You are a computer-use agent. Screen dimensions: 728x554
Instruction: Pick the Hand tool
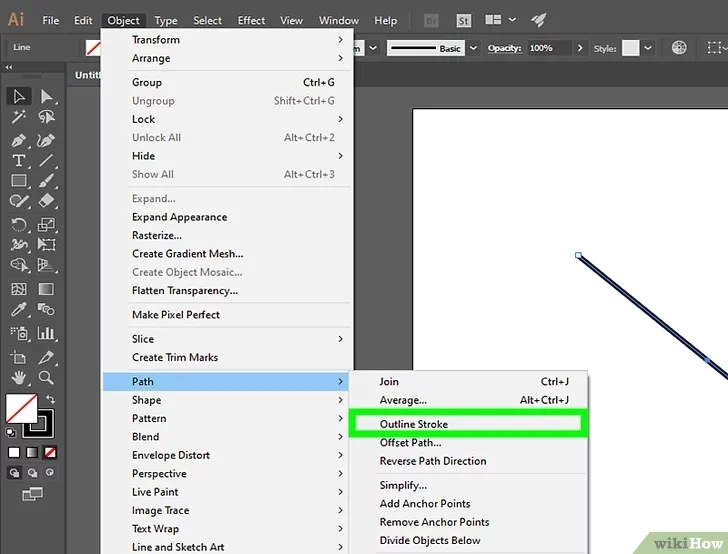[19, 378]
